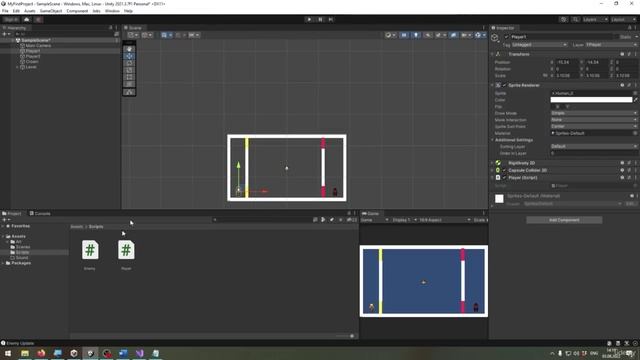Select the Rect tool in Scene toolbar
This screenshot has height=360, width=640.
pyautogui.click(x=129, y=77)
